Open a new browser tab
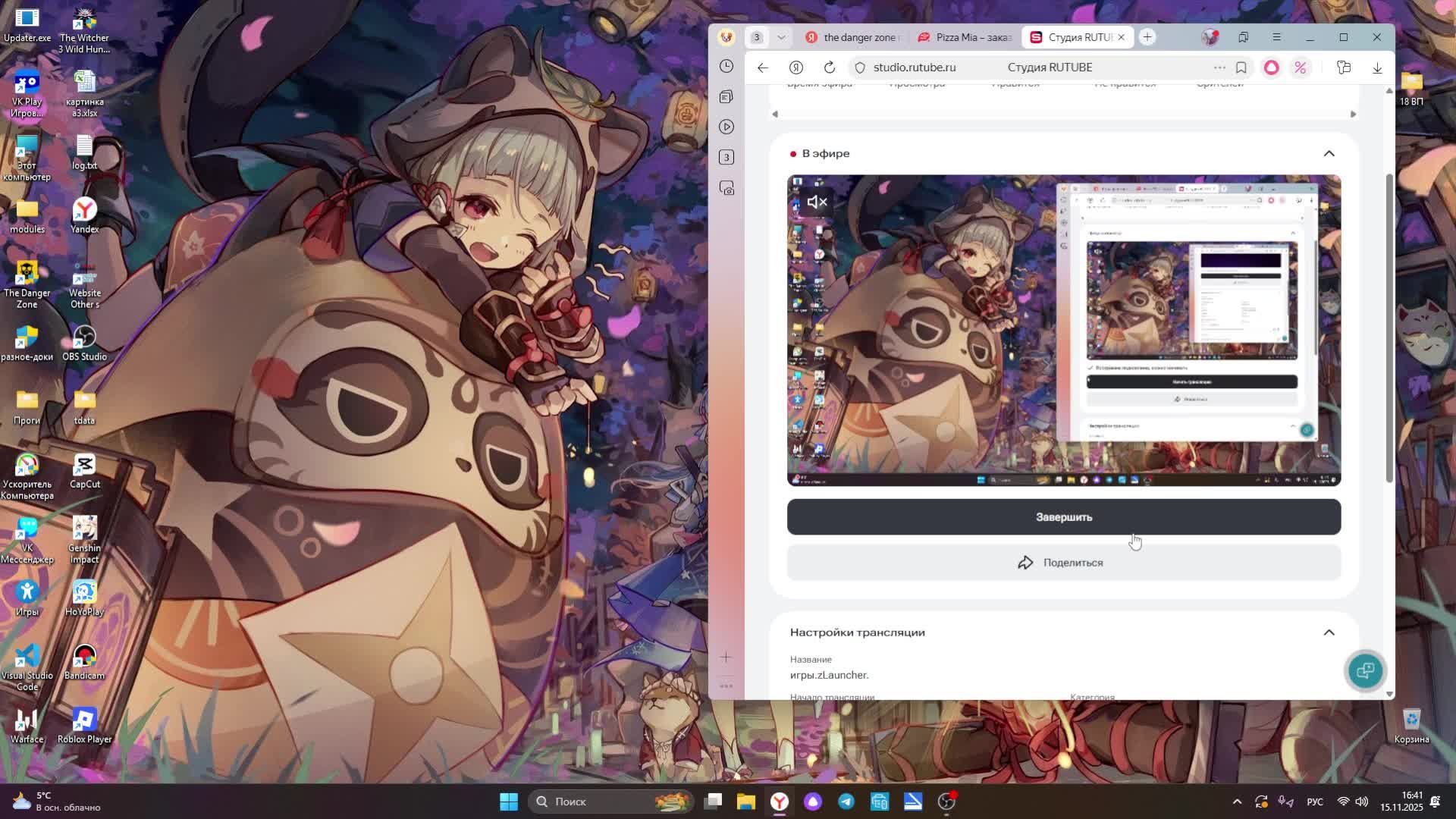 (x=1147, y=37)
